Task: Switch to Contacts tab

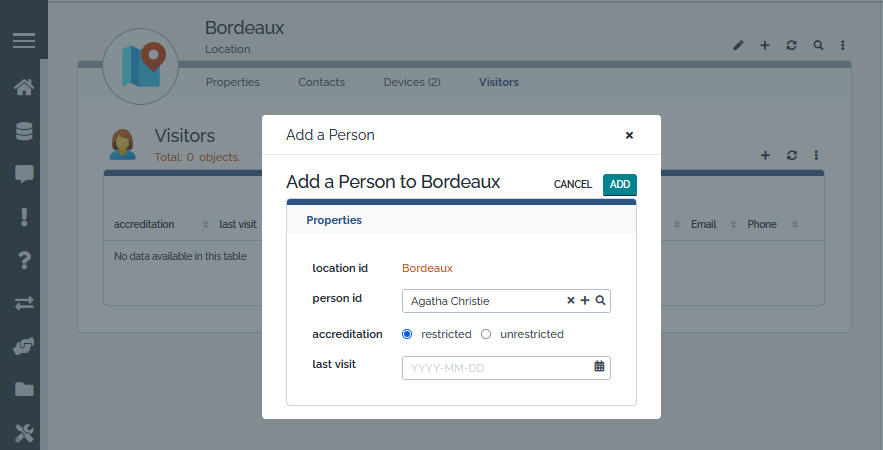Action: click(321, 82)
